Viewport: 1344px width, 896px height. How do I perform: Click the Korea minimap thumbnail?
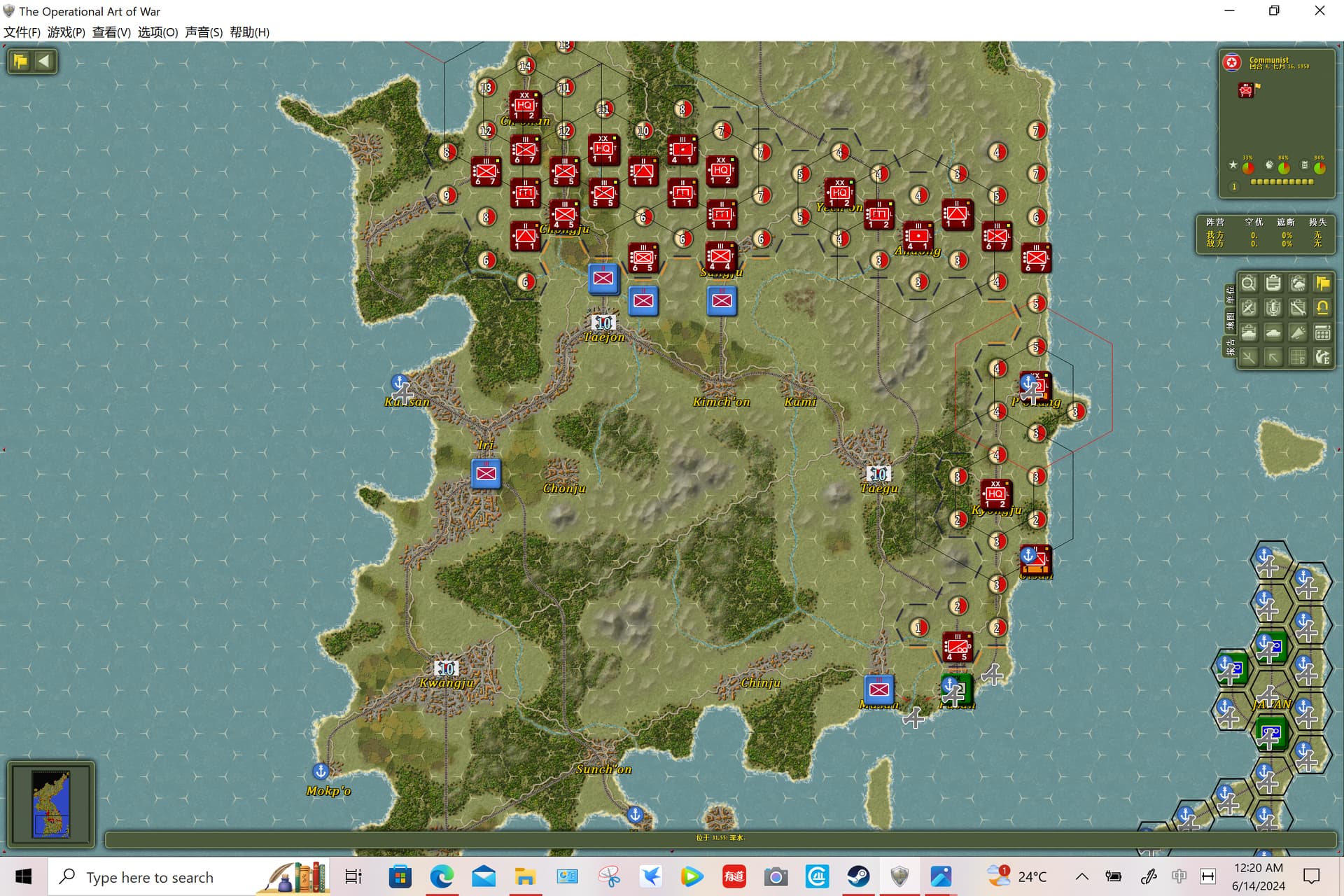51,804
